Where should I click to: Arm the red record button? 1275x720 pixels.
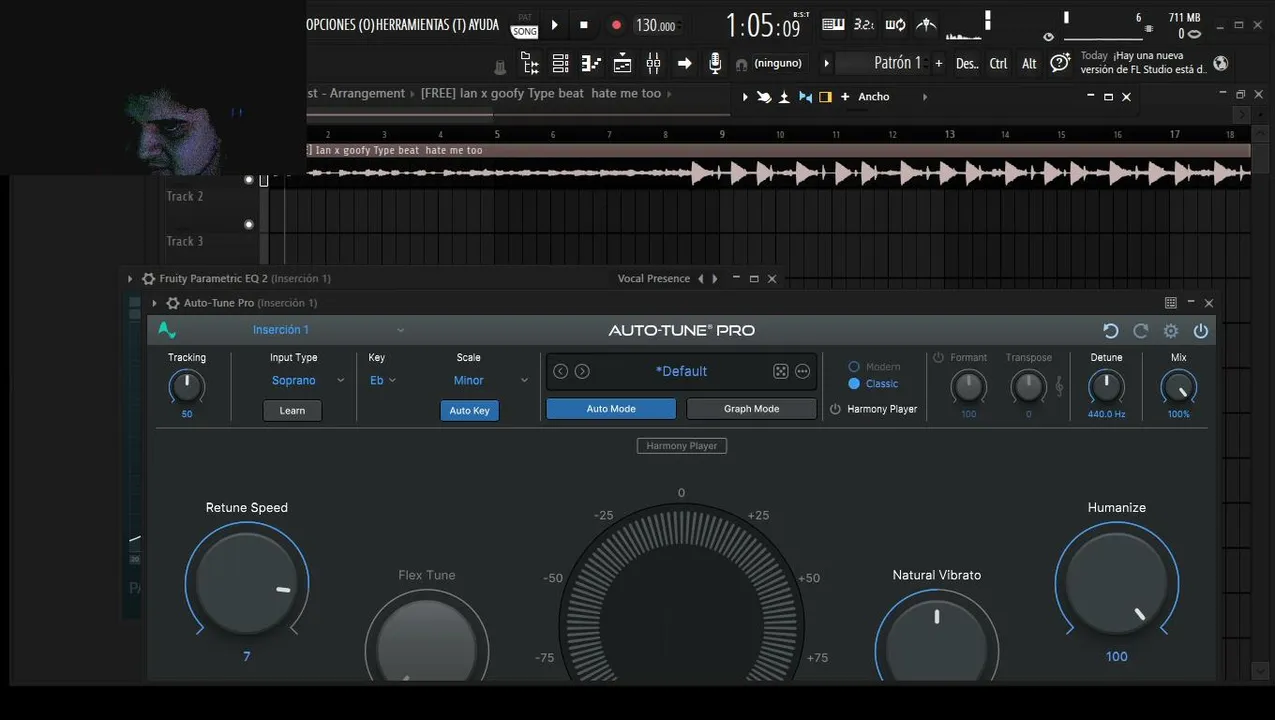point(616,25)
